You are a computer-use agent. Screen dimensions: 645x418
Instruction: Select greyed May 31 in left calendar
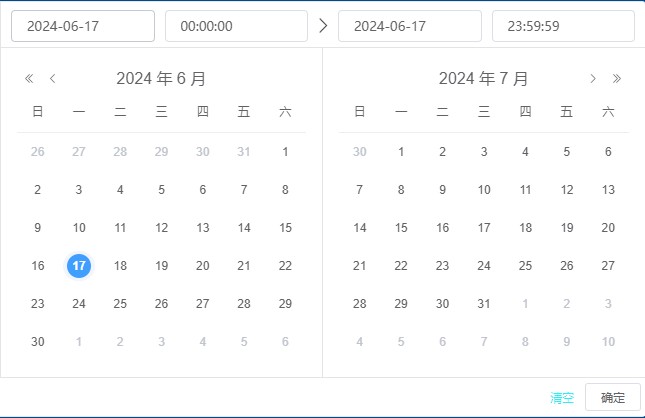click(x=244, y=152)
